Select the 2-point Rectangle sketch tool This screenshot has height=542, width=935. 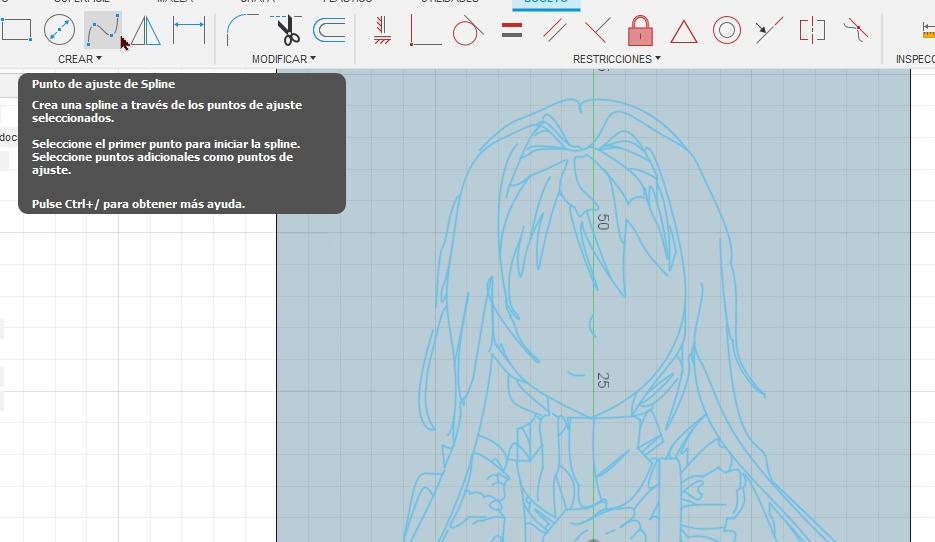click(16, 29)
